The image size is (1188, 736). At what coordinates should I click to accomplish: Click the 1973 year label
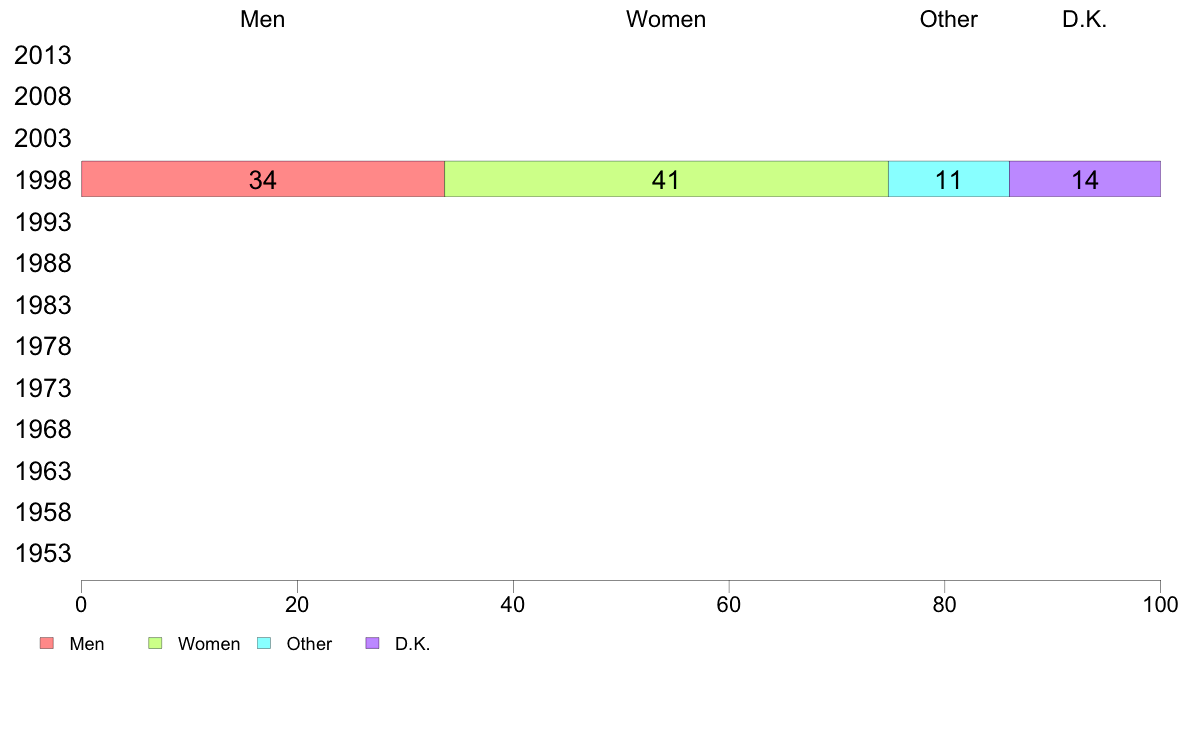pyautogui.click(x=43, y=388)
